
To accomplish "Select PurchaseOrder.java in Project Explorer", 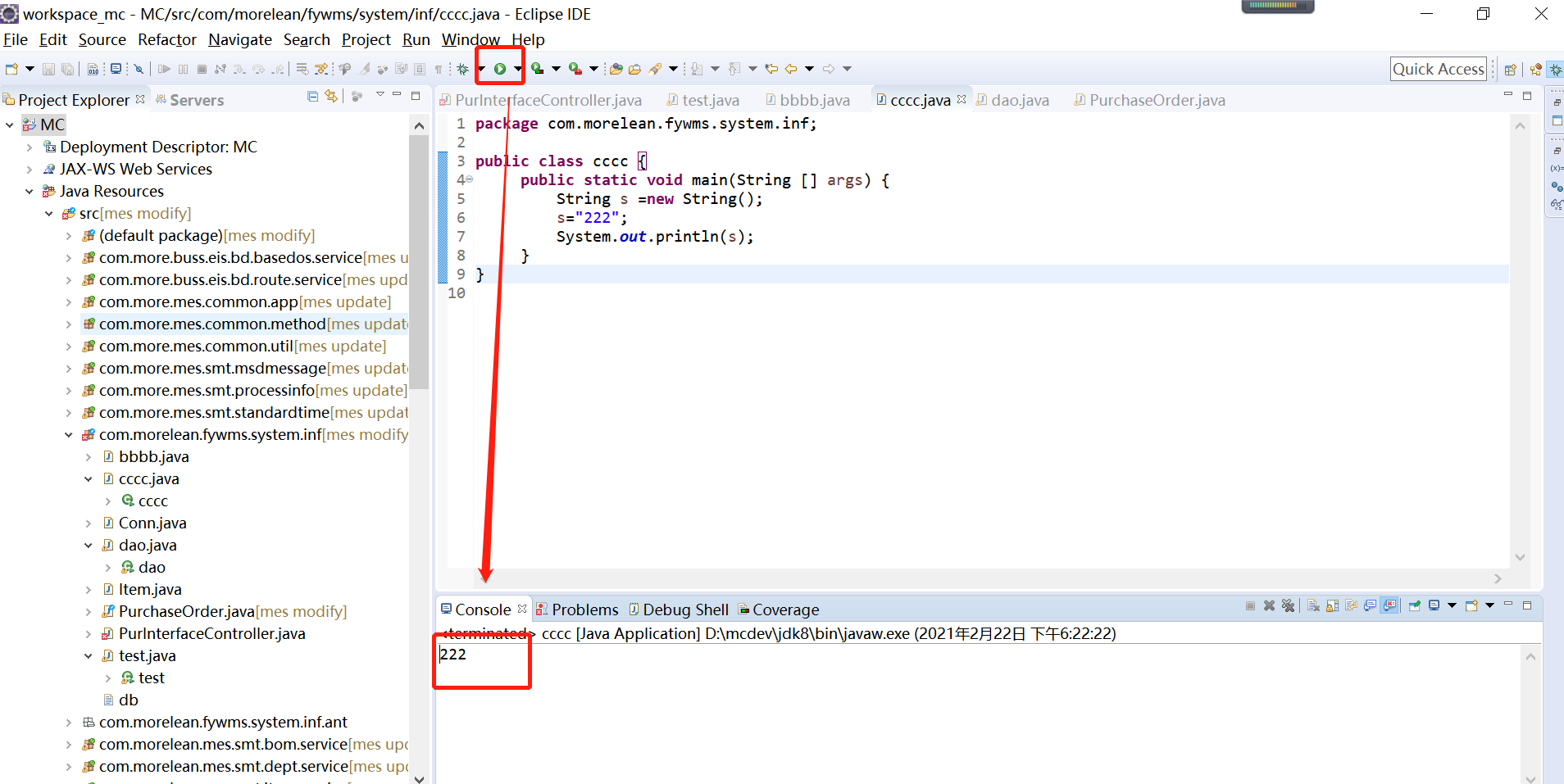I will [x=187, y=611].
